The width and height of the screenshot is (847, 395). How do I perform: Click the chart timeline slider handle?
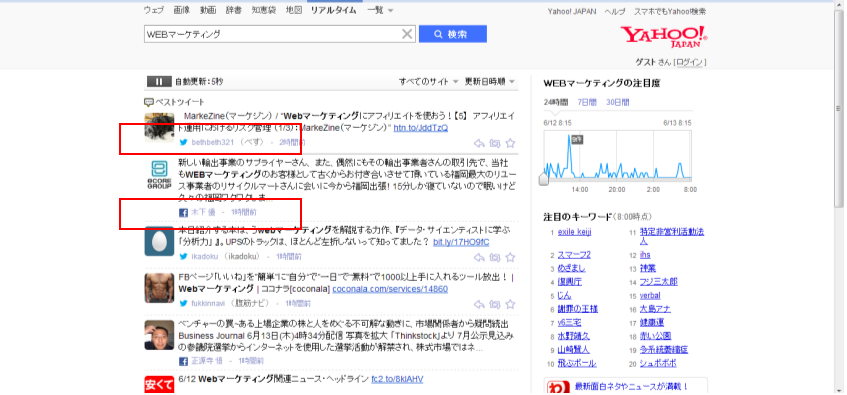[x=543, y=179]
